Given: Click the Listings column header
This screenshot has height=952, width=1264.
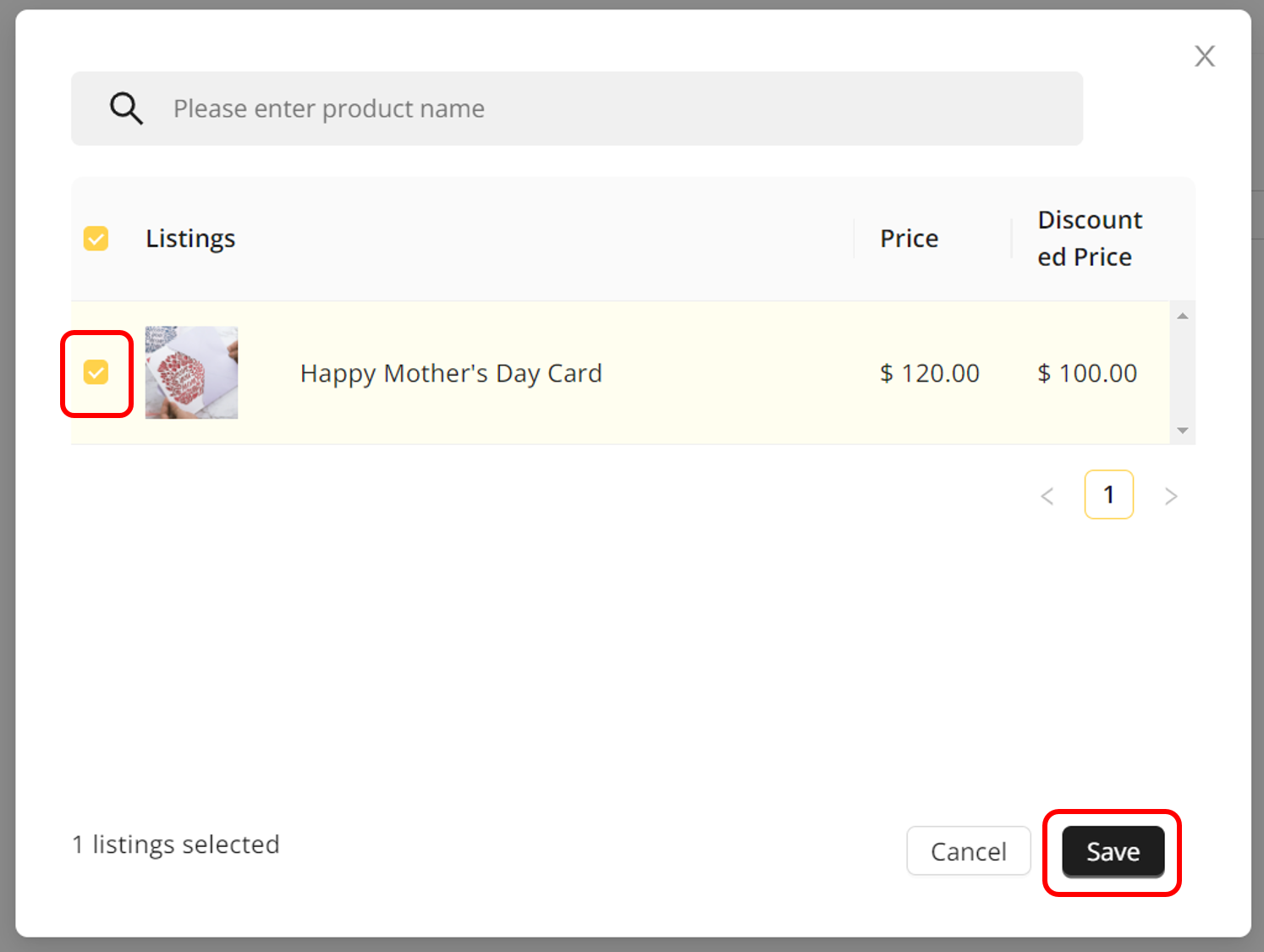Looking at the screenshot, I should (x=190, y=239).
